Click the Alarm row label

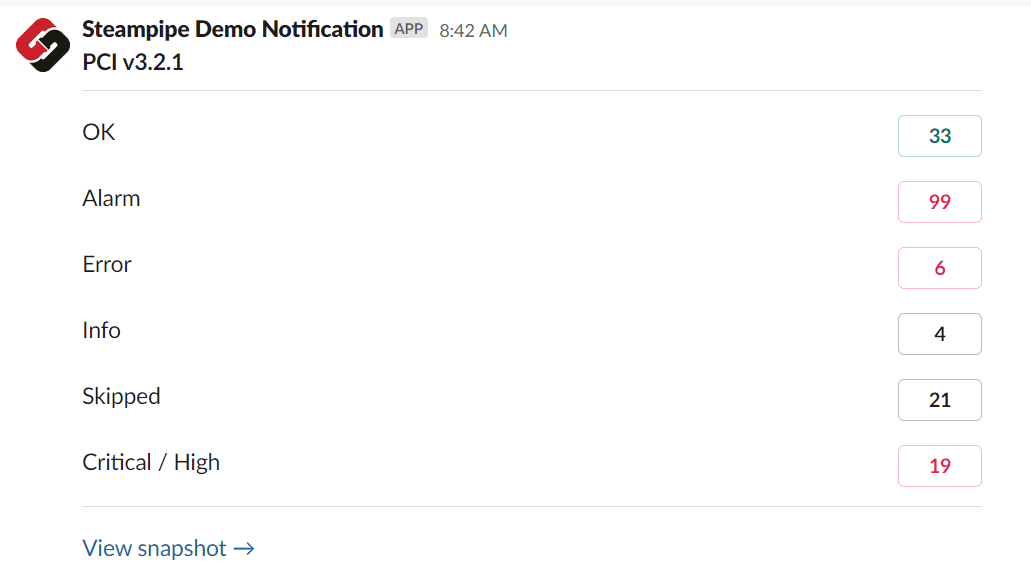[x=111, y=198]
